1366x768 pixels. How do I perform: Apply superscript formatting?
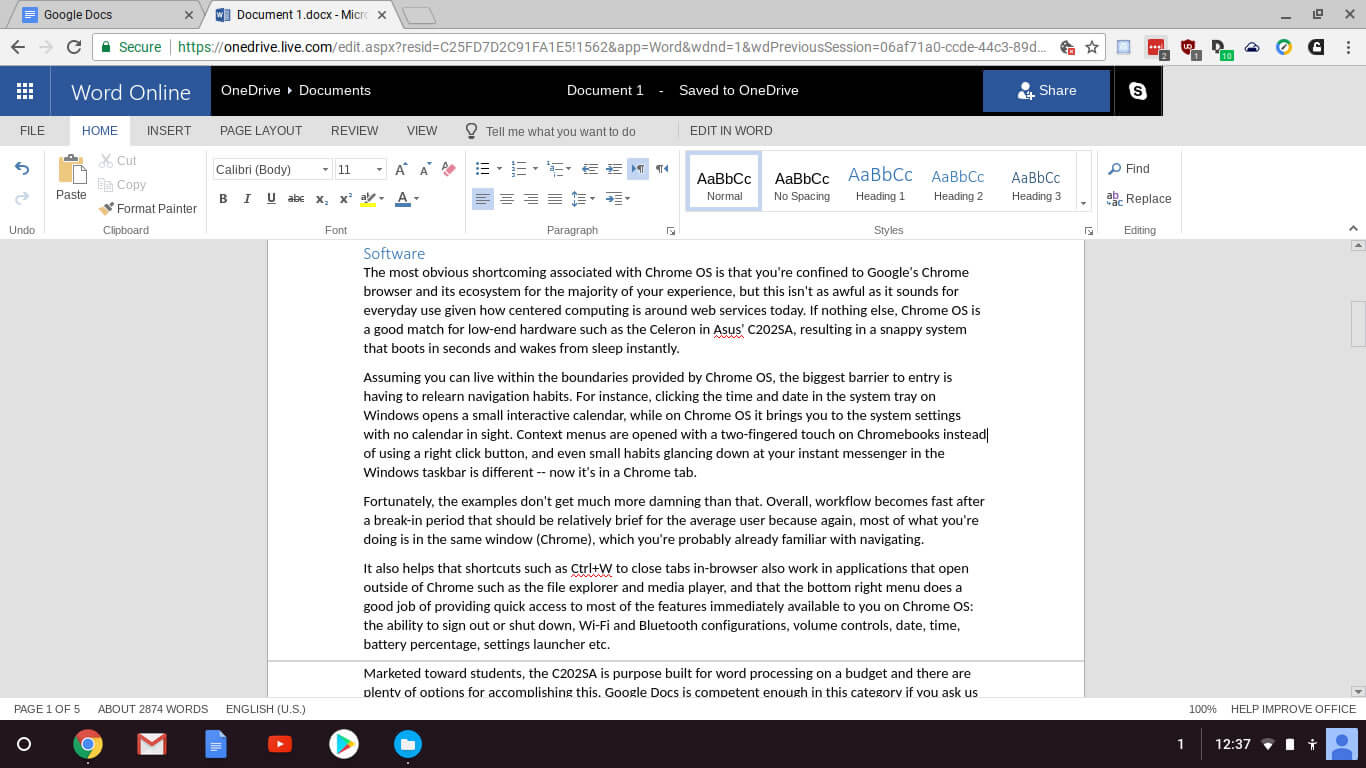point(346,199)
